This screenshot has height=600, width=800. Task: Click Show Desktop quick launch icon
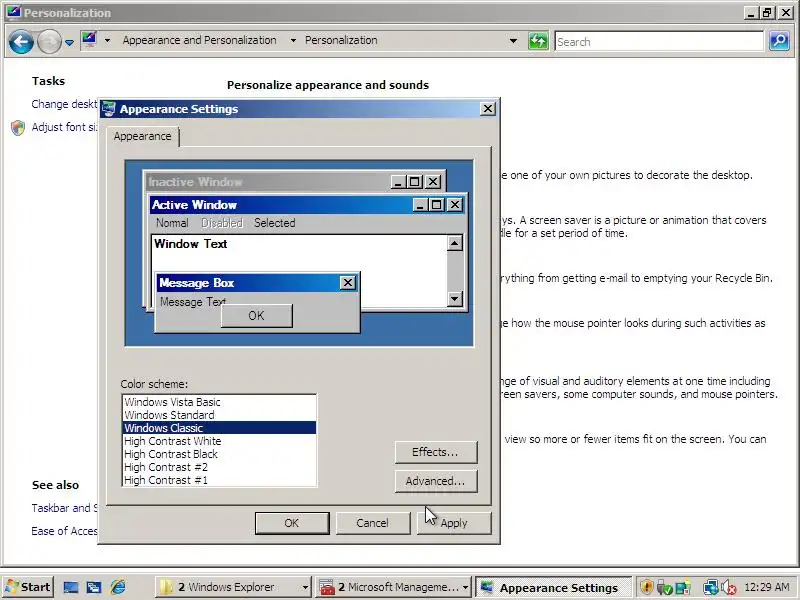pyautogui.click(x=70, y=587)
